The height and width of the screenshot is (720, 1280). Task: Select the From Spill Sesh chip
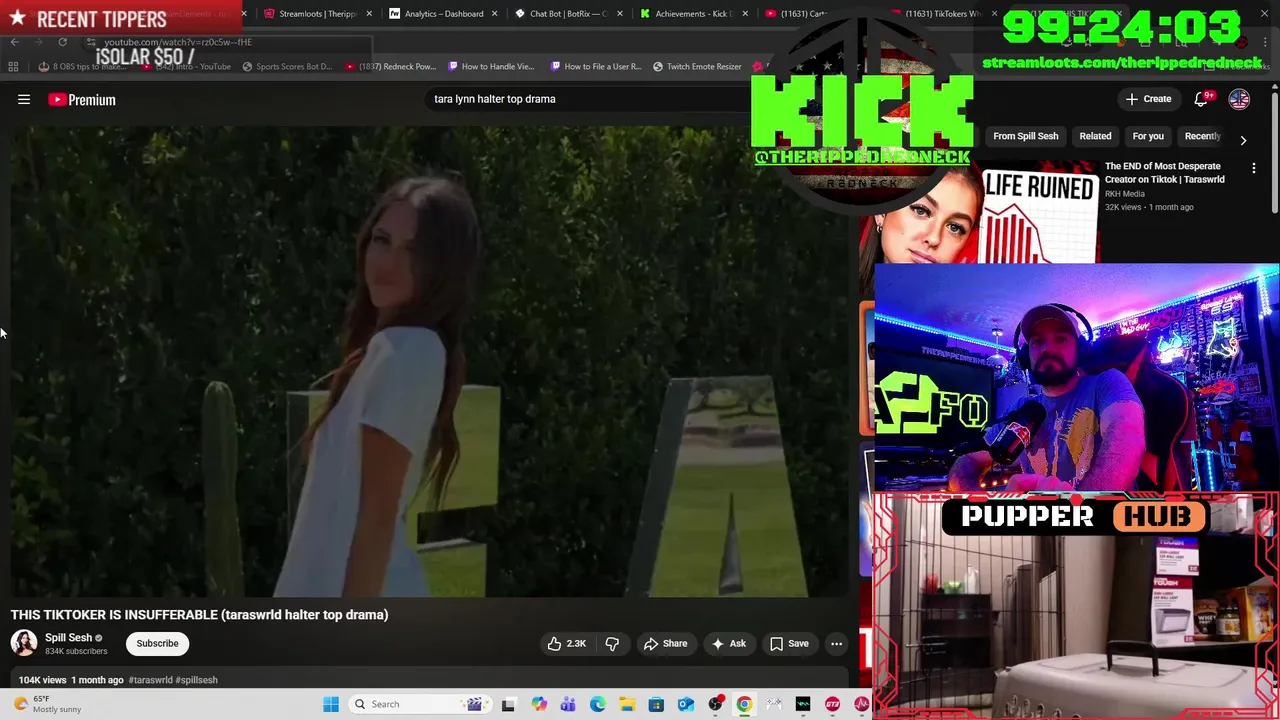(1025, 136)
